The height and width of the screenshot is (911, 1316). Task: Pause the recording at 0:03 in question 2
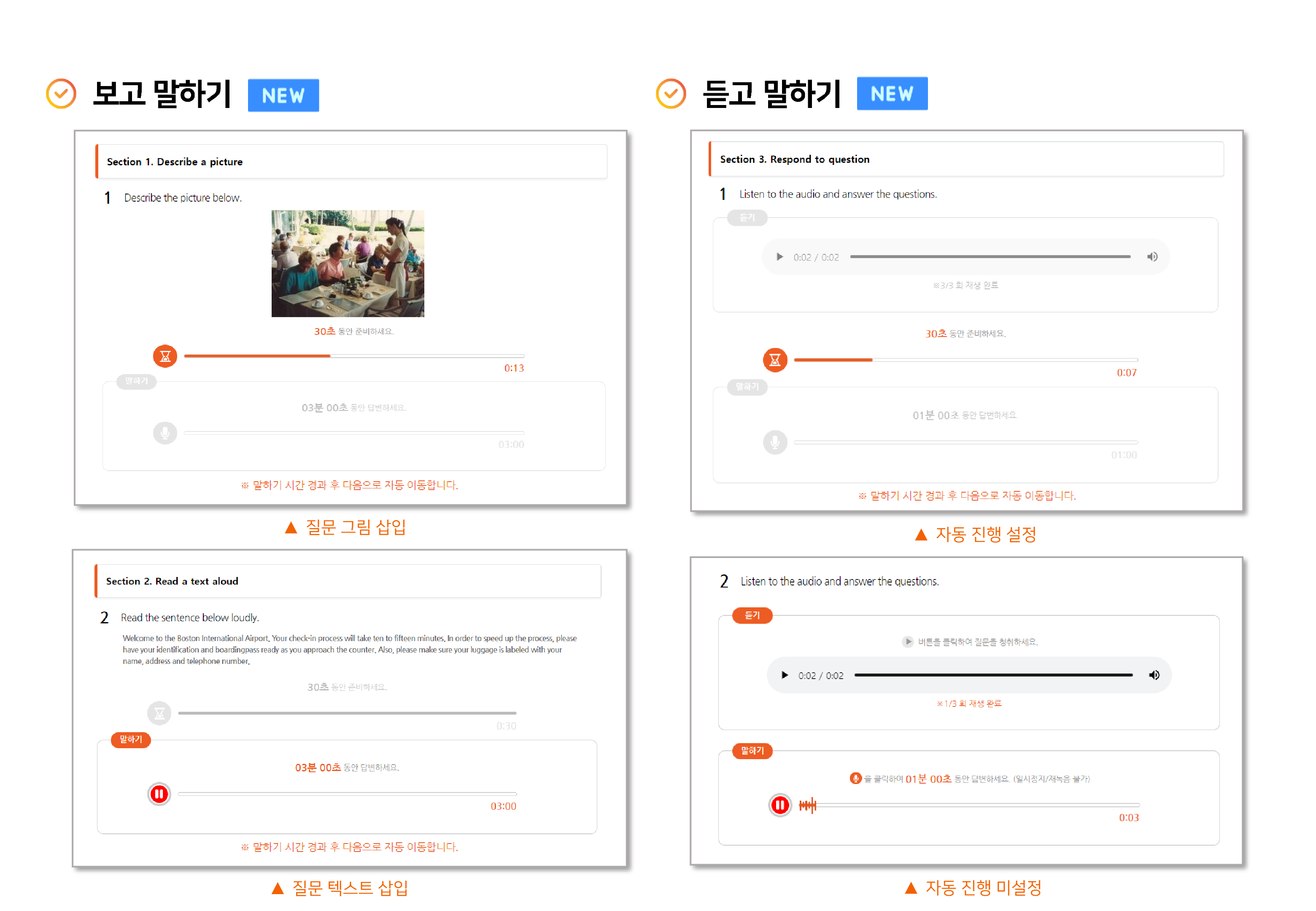coord(779,805)
